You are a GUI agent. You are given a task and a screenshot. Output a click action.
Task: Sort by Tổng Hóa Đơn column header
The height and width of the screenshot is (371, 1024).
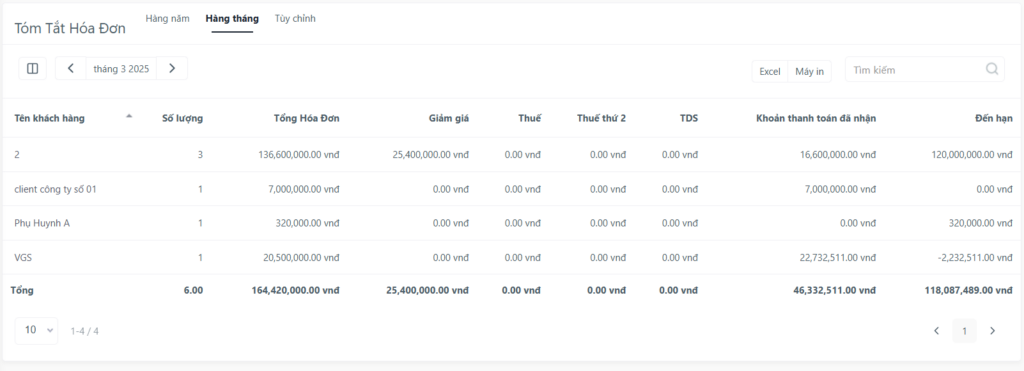(x=306, y=118)
